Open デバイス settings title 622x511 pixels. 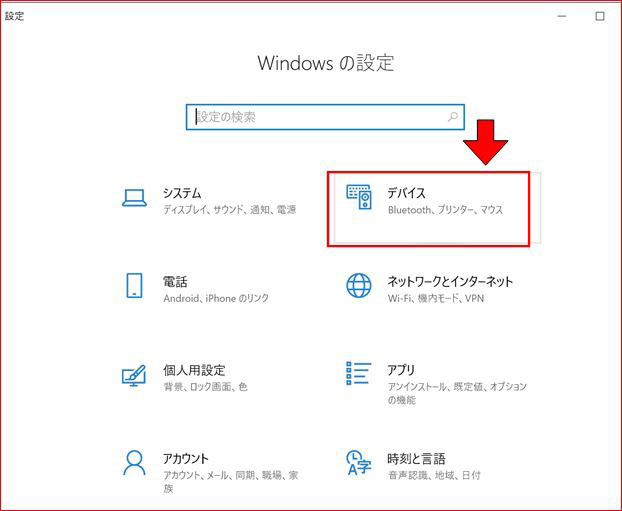407,193
